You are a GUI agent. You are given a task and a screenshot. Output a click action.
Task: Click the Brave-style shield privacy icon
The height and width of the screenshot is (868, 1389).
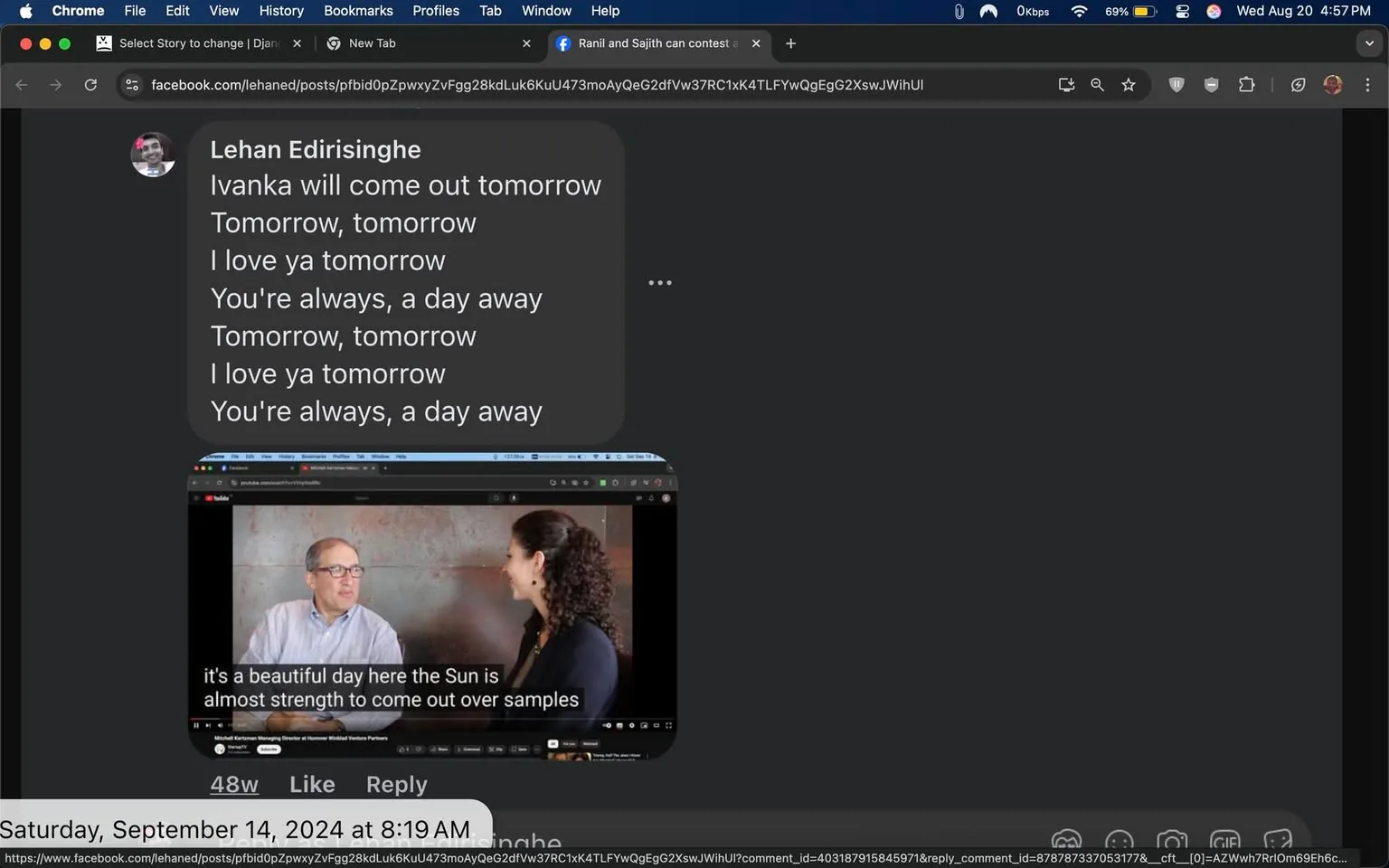[x=1176, y=84]
